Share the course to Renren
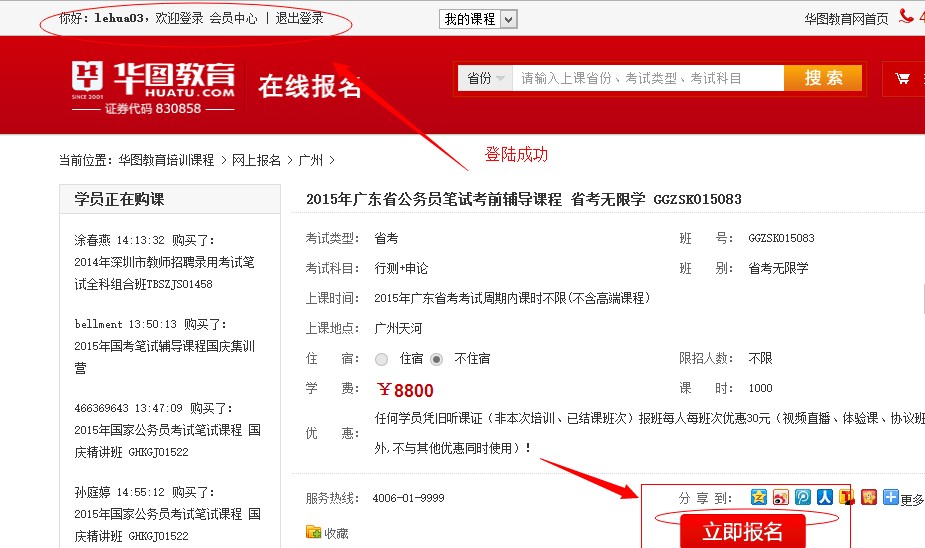This screenshot has height=548, width=925. click(825, 497)
